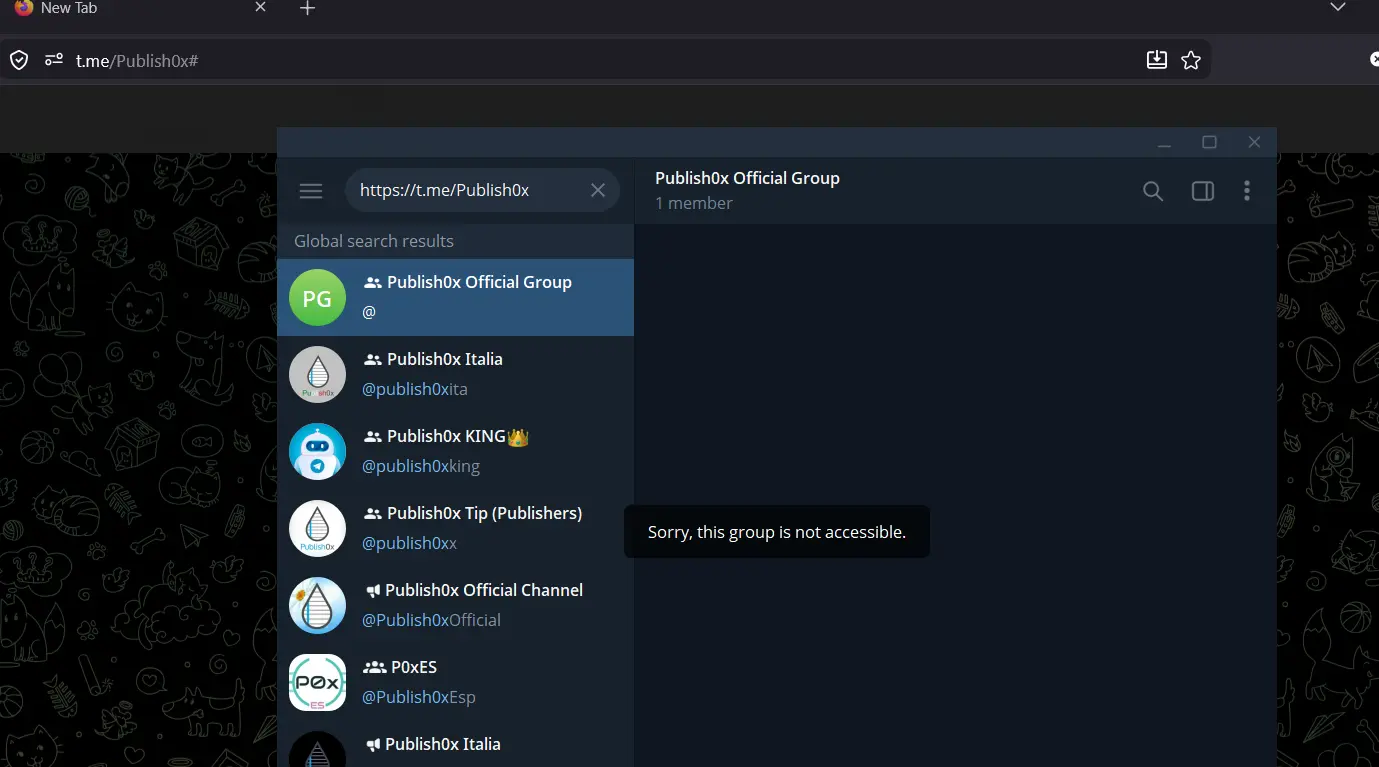Click the Firefox tracking protection shield icon

tap(18, 61)
